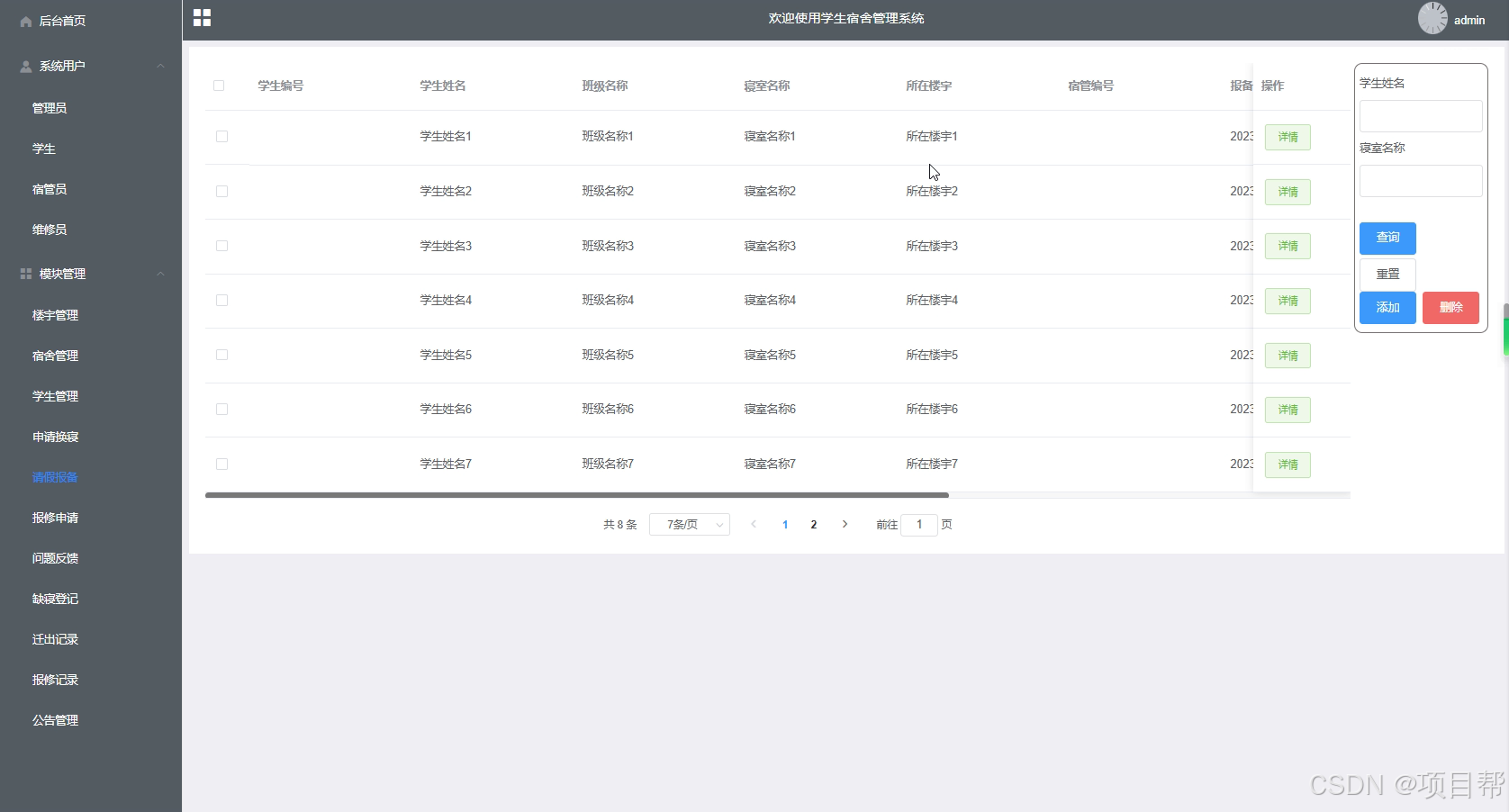Click the blue 查询 button
Screen dimensions: 1509x812
[x=1387, y=238]
